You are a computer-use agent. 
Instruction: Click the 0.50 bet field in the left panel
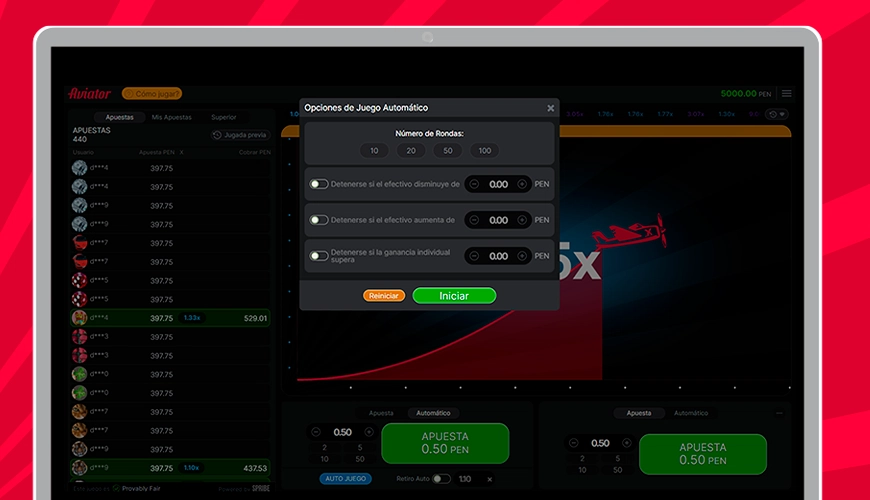pyautogui.click(x=342, y=432)
